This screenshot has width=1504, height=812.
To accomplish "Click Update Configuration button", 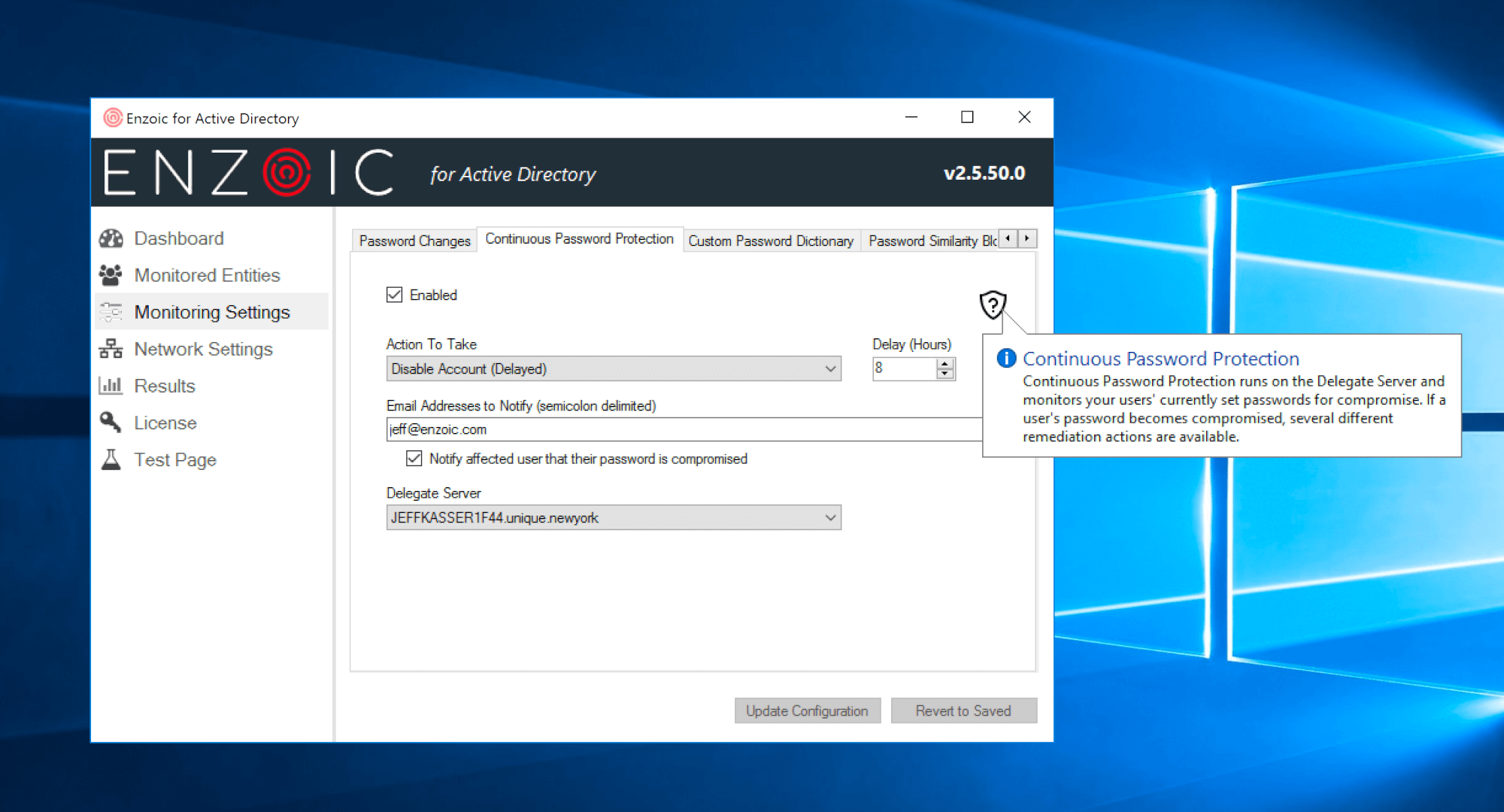I will click(808, 710).
